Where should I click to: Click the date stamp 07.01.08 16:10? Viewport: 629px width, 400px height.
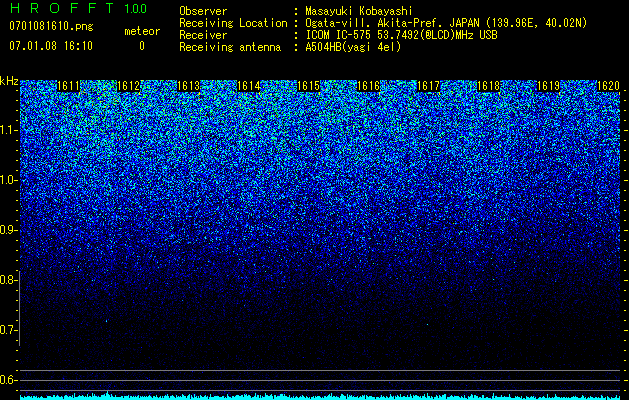[x=51, y=46]
